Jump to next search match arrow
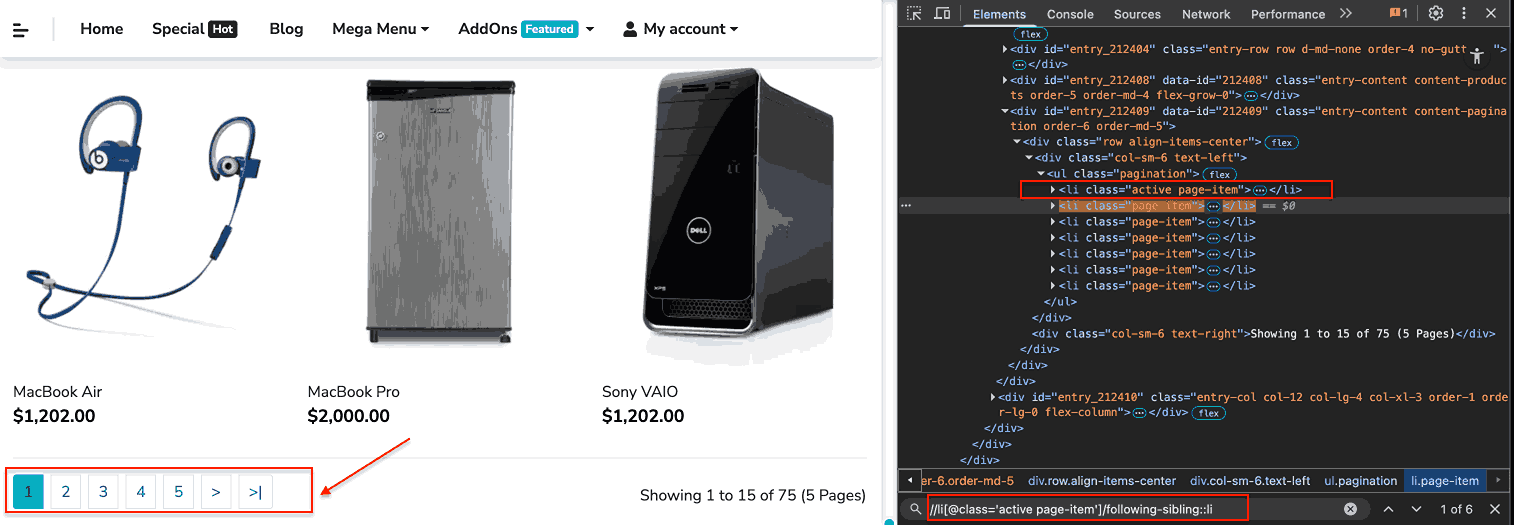Image resolution: width=1514 pixels, height=525 pixels. (x=1416, y=509)
